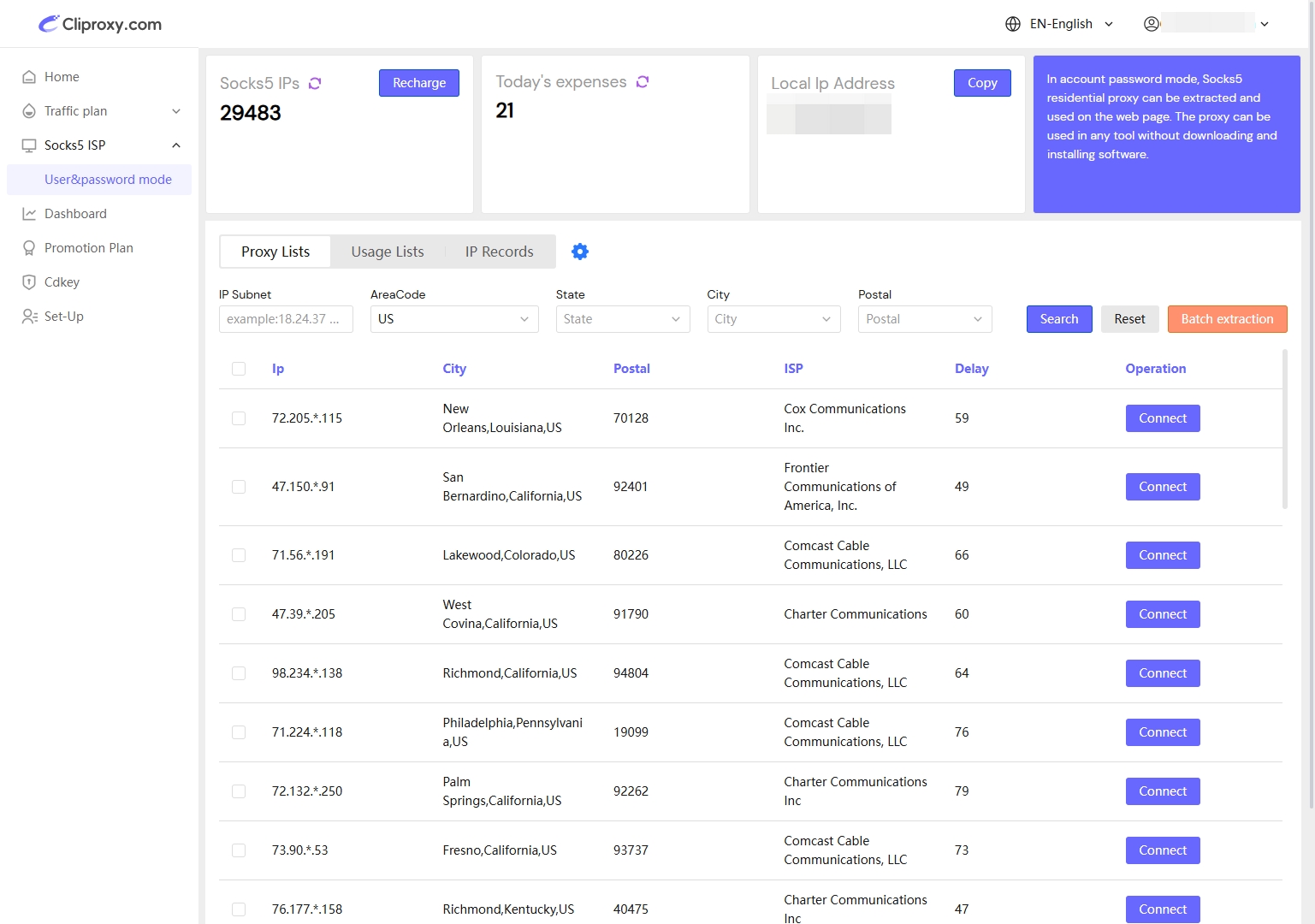Tick the checkbox for IP 72.205.*.115
Screen dimensions: 1315x924
coord(239,418)
